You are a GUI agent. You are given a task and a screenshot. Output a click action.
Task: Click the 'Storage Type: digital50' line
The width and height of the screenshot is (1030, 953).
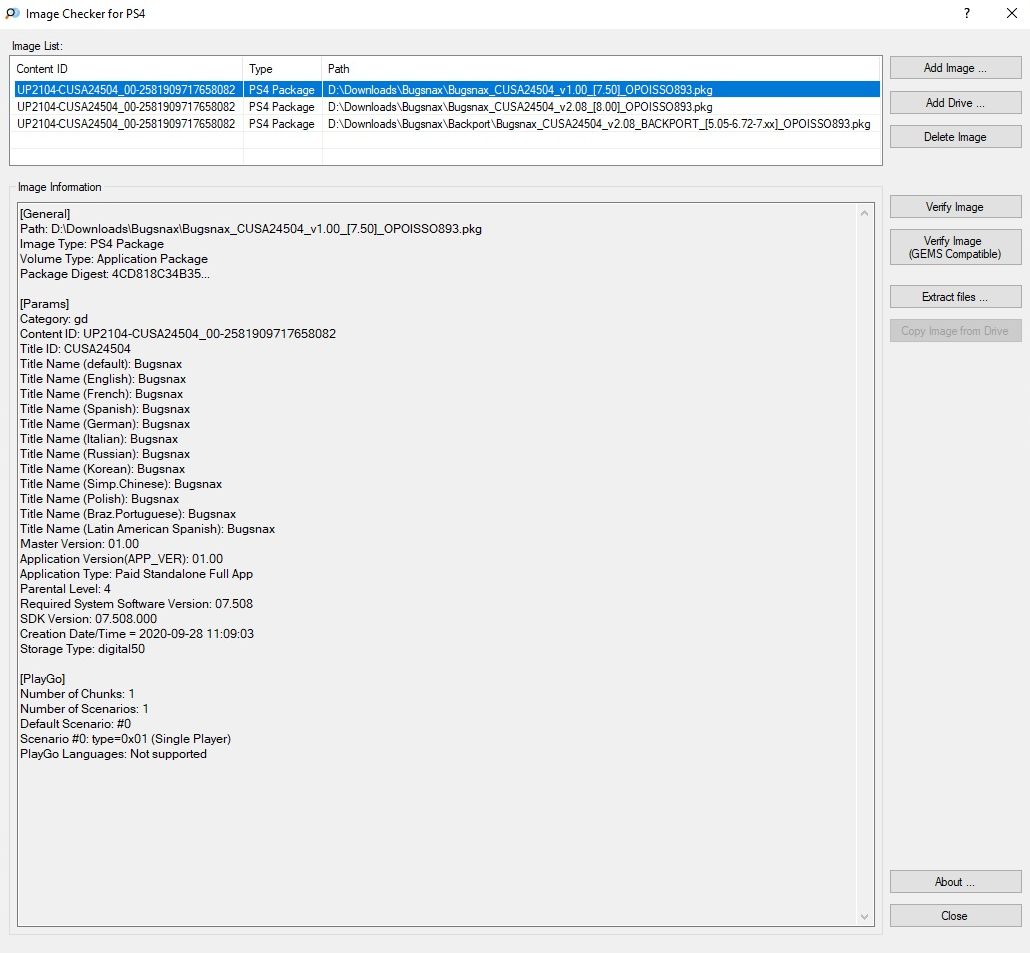coord(83,649)
